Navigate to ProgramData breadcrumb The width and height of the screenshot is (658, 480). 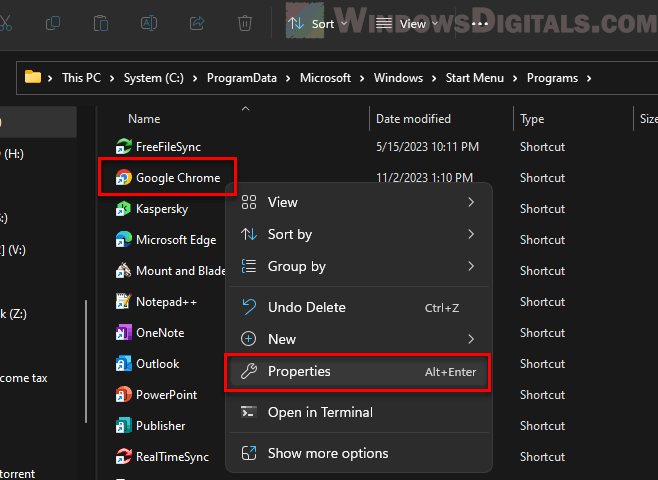242,78
